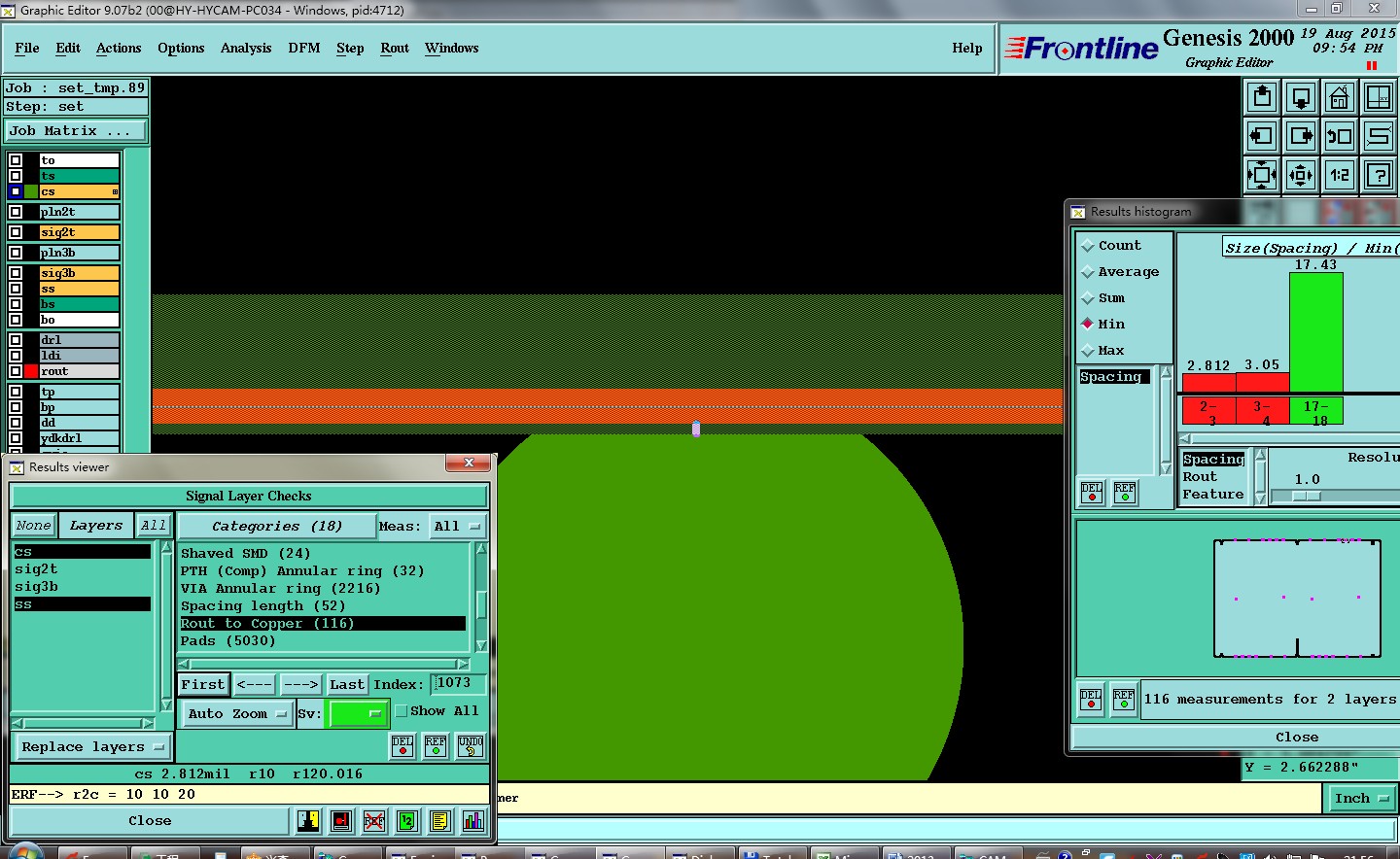Toggle display box of layer sig2t
This screenshot has width=1400, height=859.
[x=16, y=232]
